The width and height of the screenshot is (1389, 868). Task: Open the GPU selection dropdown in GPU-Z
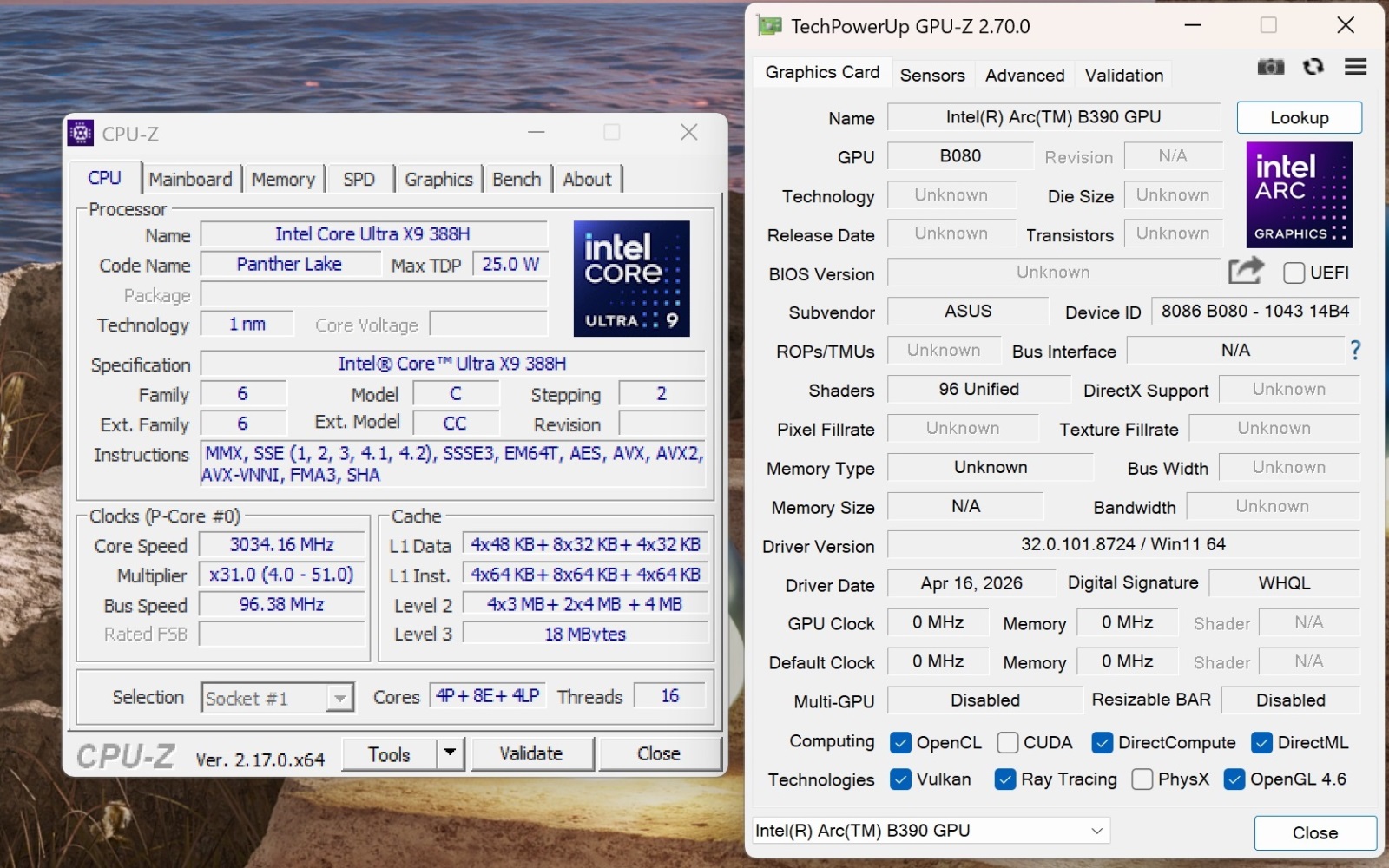[x=931, y=831]
